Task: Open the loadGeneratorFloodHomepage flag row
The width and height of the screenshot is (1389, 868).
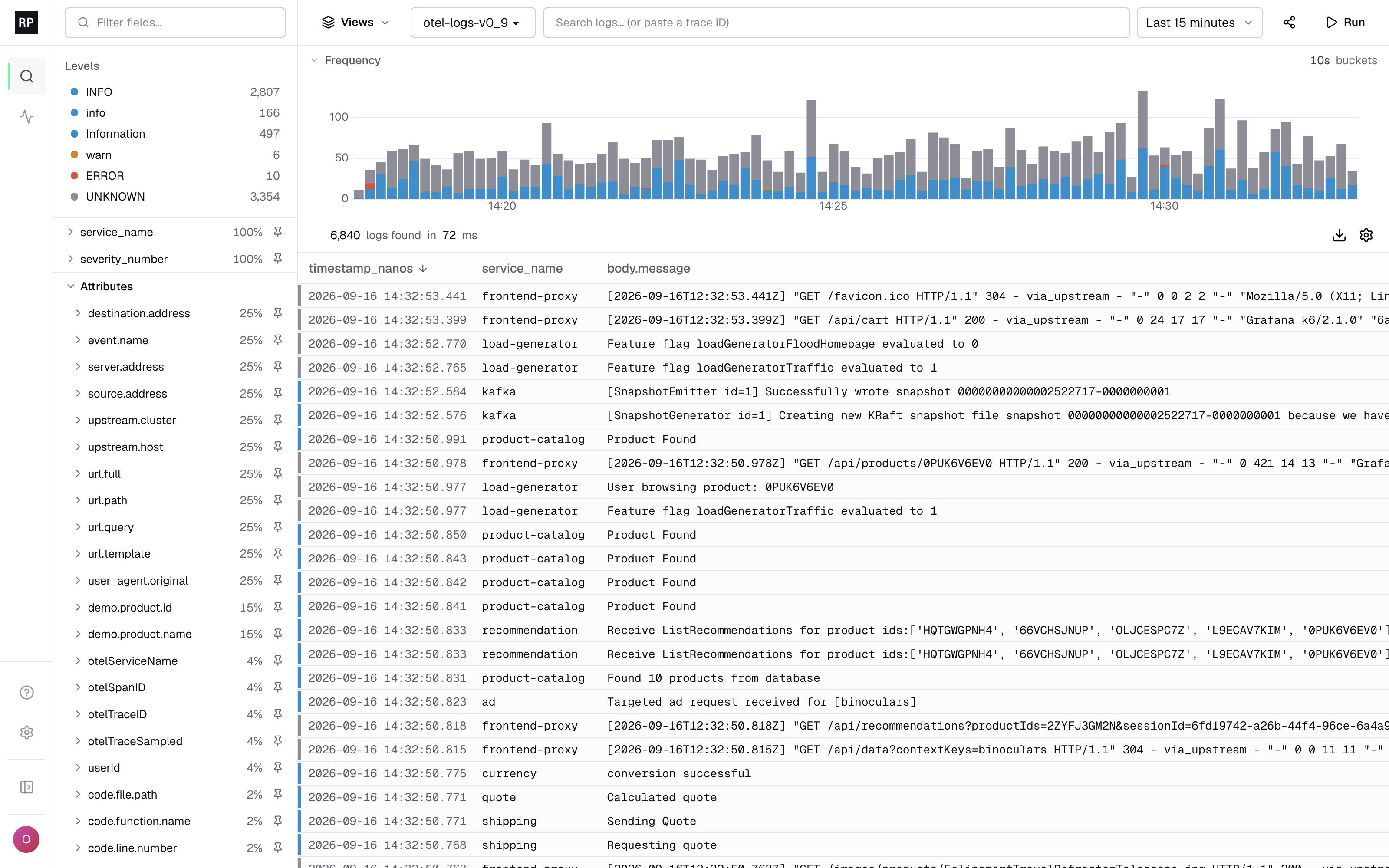Action: pos(843,343)
